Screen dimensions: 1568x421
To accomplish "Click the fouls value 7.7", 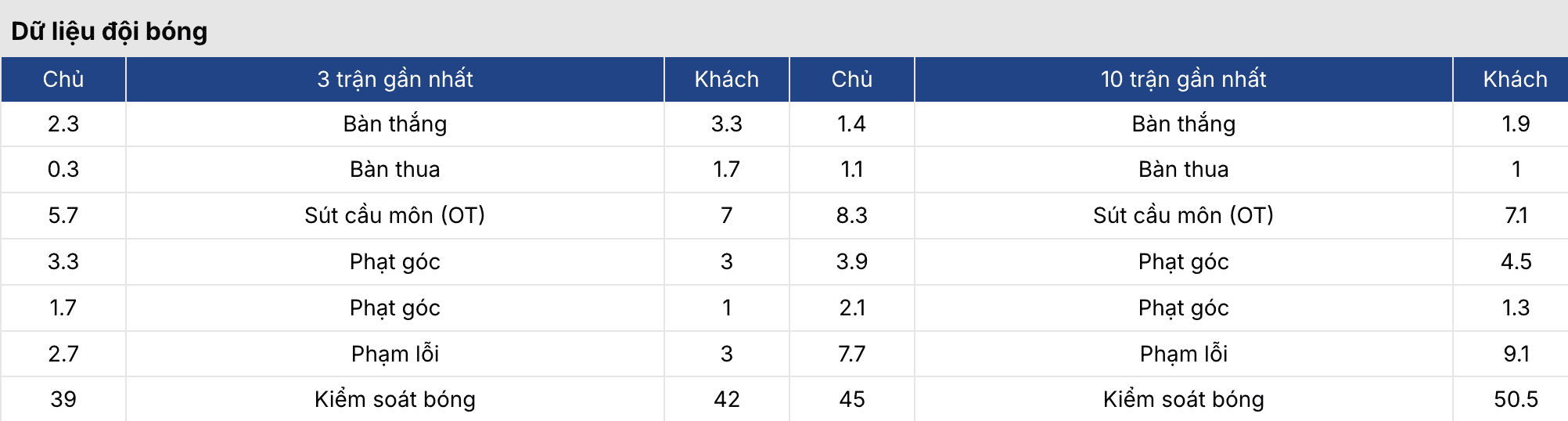I will point(851,354).
